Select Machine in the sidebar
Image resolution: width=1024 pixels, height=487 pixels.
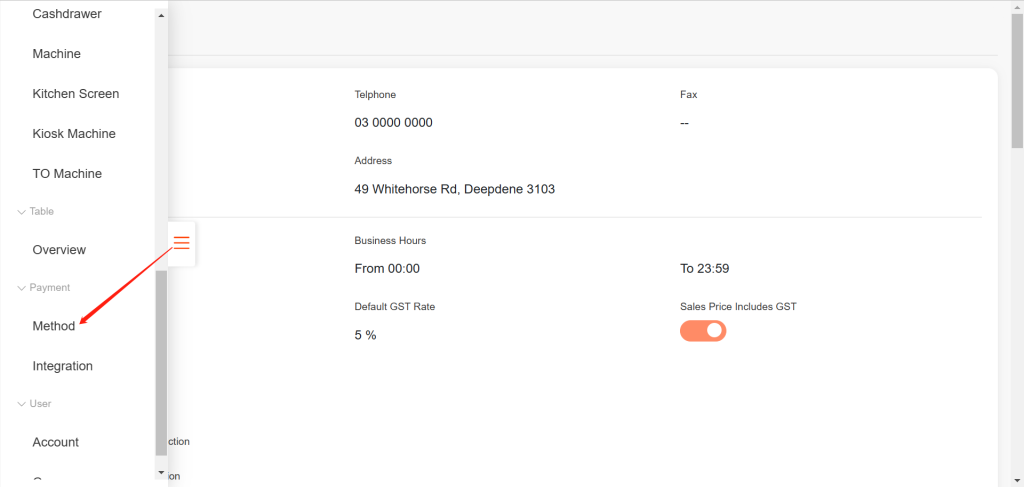[56, 54]
